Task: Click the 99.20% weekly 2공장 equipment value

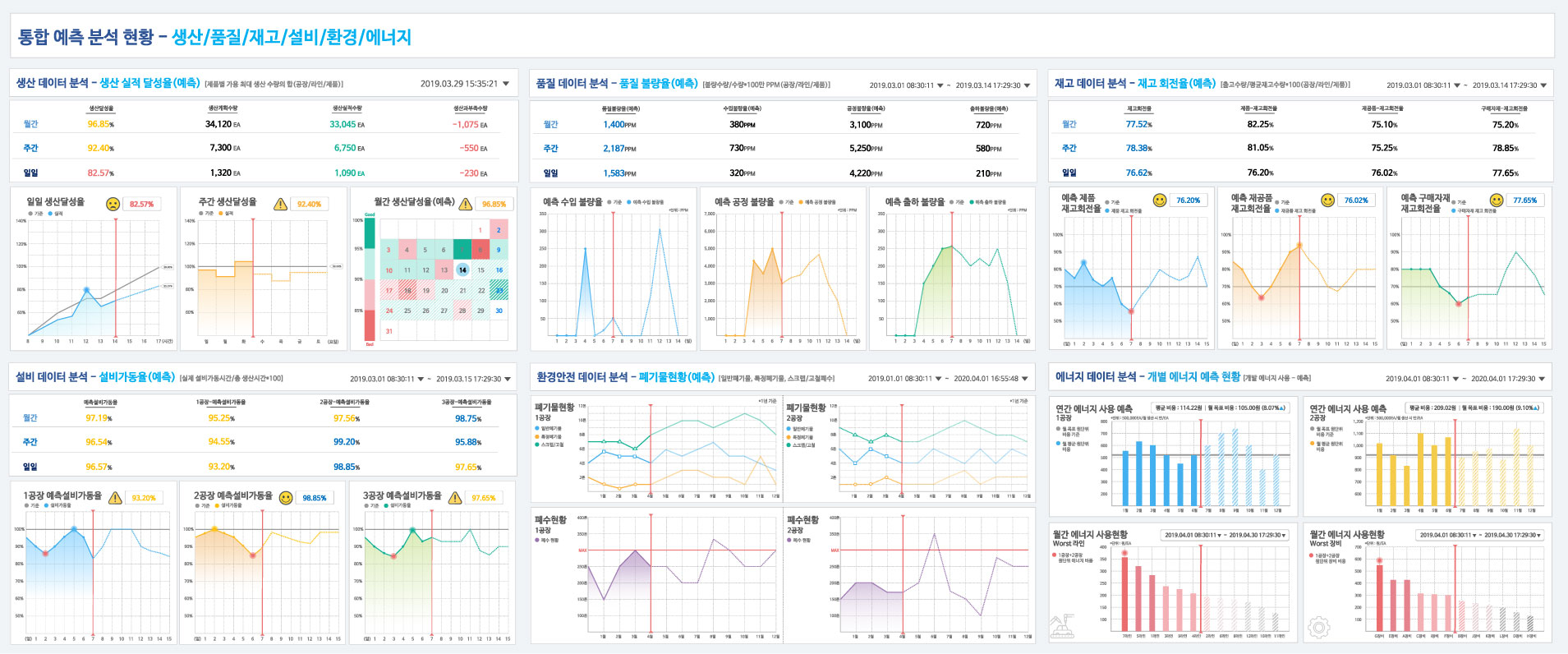Action: click(x=347, y=442)
